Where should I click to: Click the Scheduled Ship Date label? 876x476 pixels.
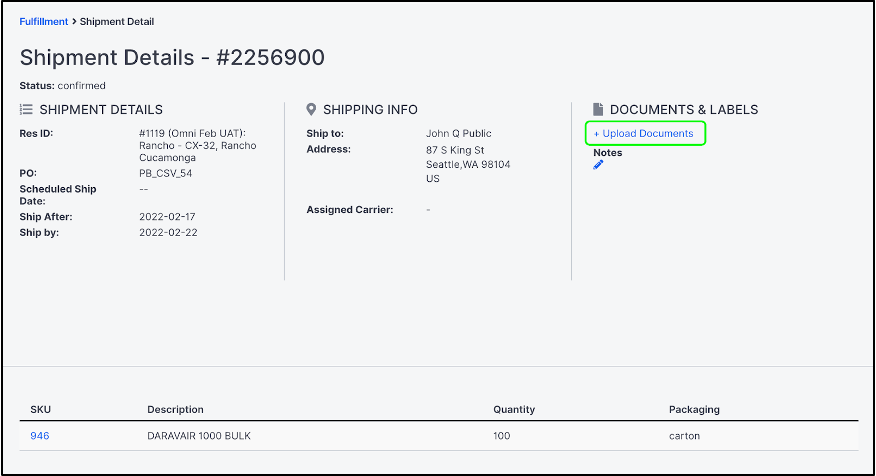click(58, 195)
